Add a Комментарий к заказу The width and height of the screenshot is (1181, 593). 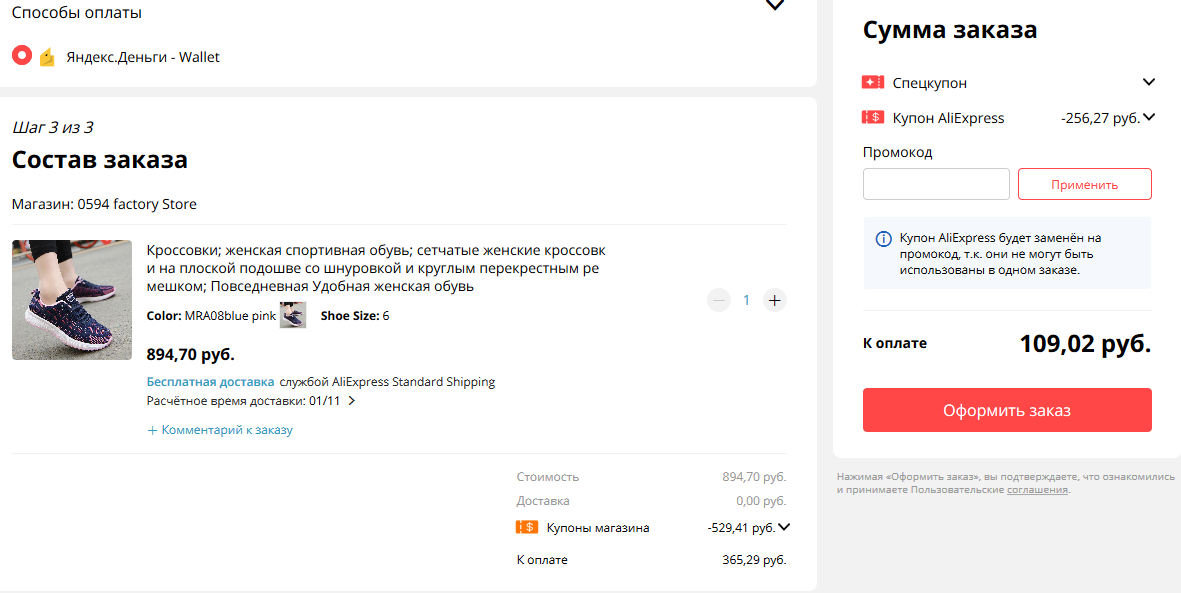(x=219, y=429)
